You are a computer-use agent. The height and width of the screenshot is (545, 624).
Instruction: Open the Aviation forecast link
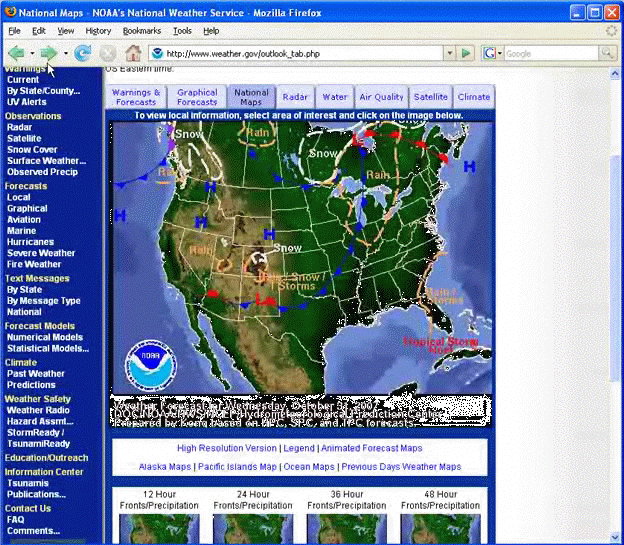click(24, 219)
